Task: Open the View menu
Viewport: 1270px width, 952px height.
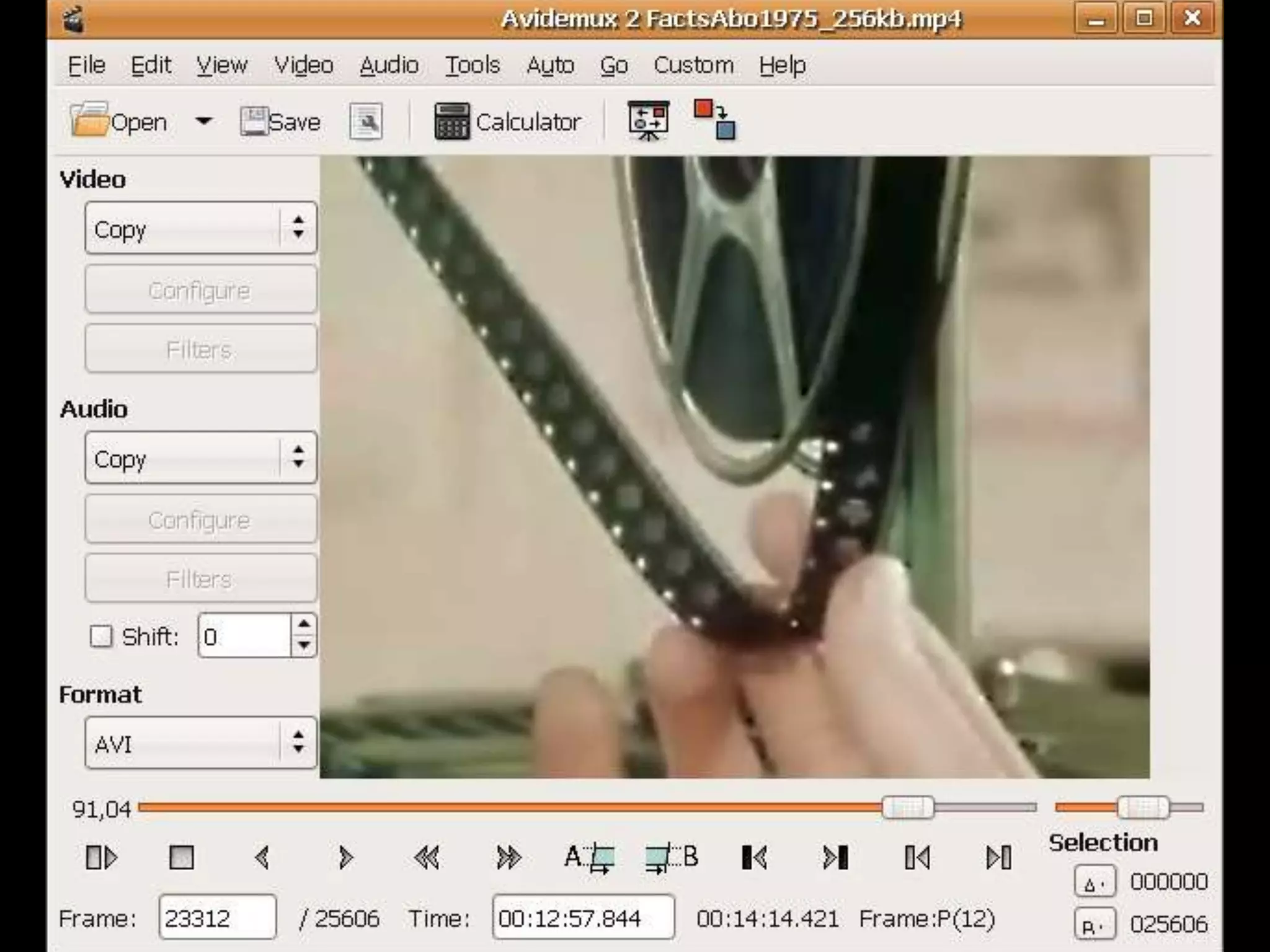Action: pos(222,64)
